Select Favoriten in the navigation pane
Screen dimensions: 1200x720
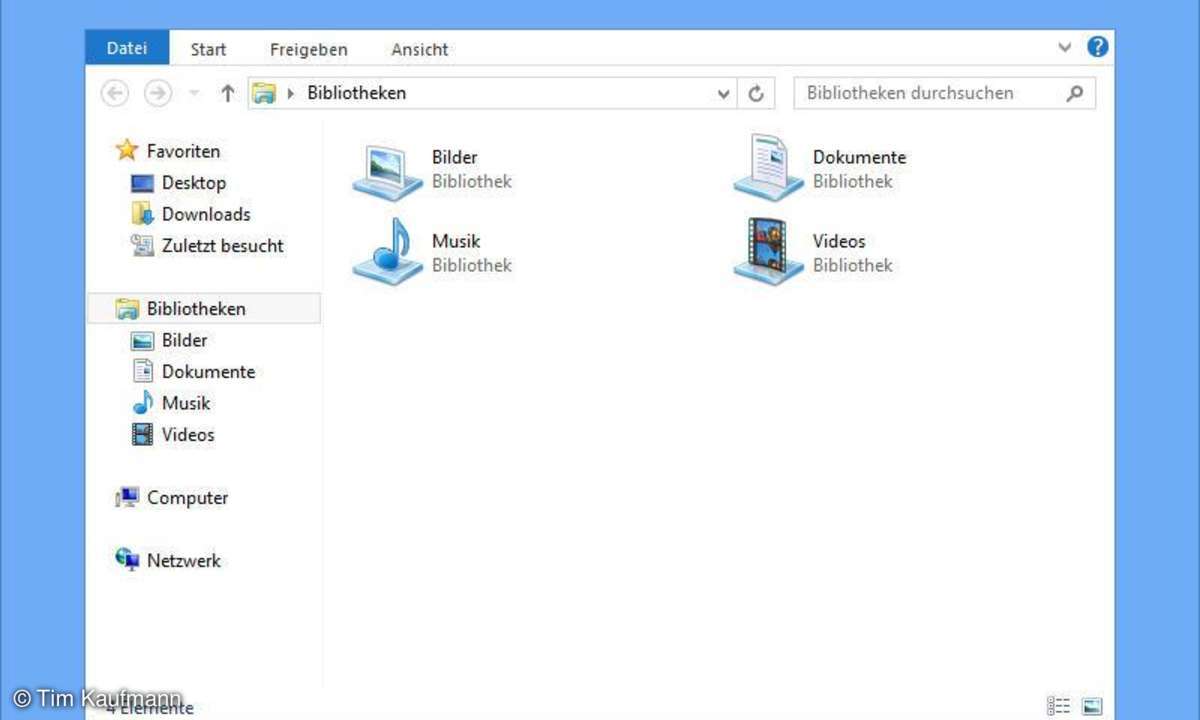(x=183, y=151)
